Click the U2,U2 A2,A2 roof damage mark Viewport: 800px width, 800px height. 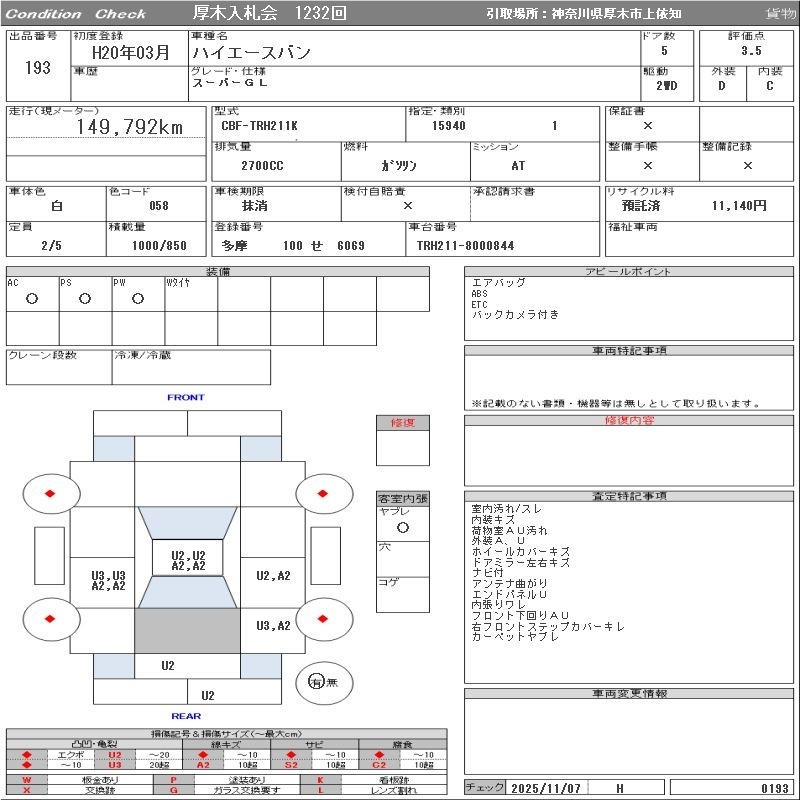pyautogui.click(x=187, y=560)
